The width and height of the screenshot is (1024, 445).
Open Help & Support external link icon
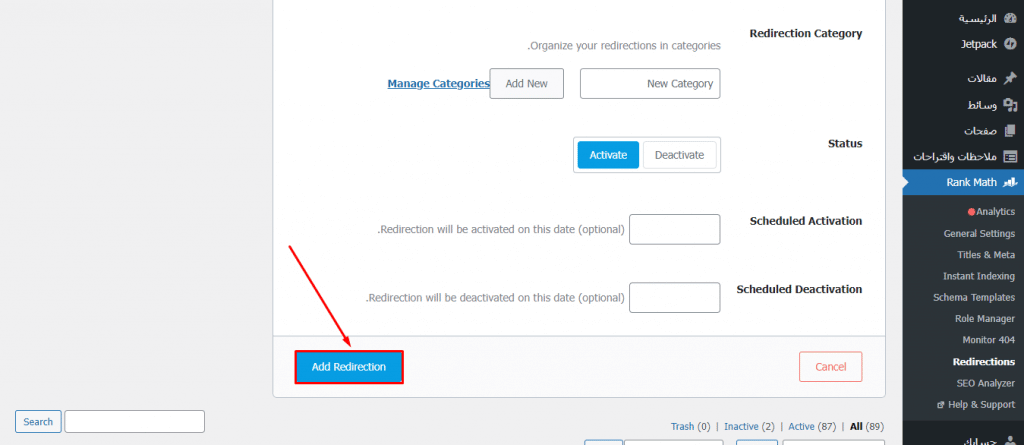click(x=940, y=404)
